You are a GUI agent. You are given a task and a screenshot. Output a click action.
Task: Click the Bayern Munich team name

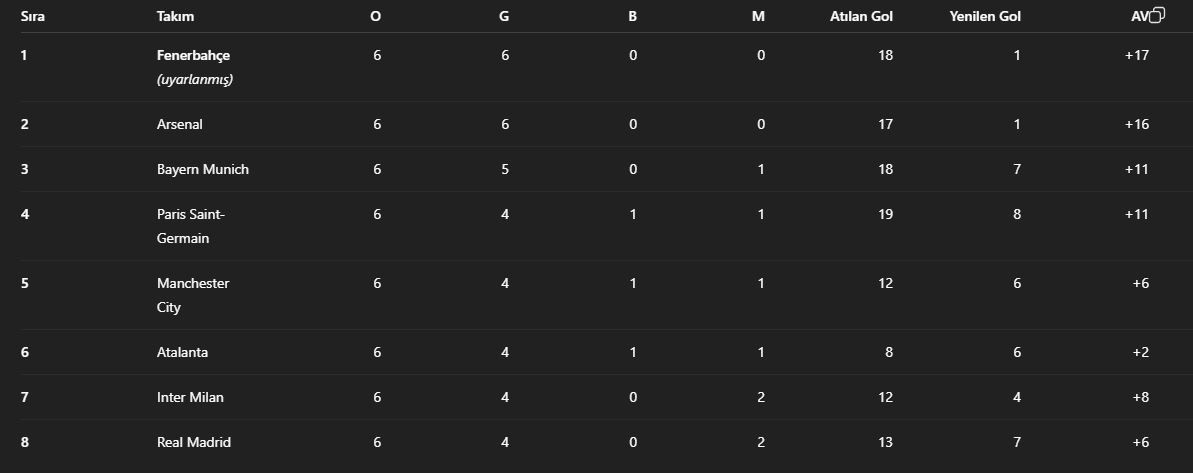(x=203, y=170)
